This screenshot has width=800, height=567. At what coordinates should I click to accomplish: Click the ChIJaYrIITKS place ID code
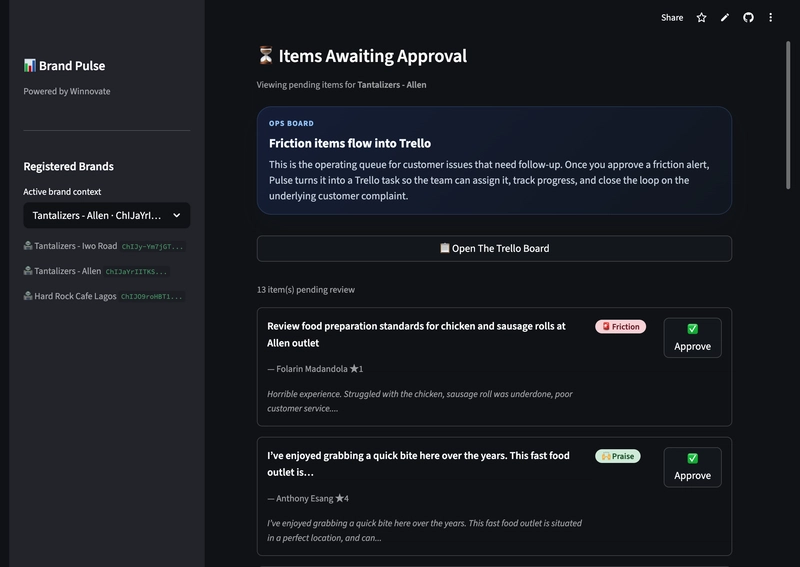point(136,272)
